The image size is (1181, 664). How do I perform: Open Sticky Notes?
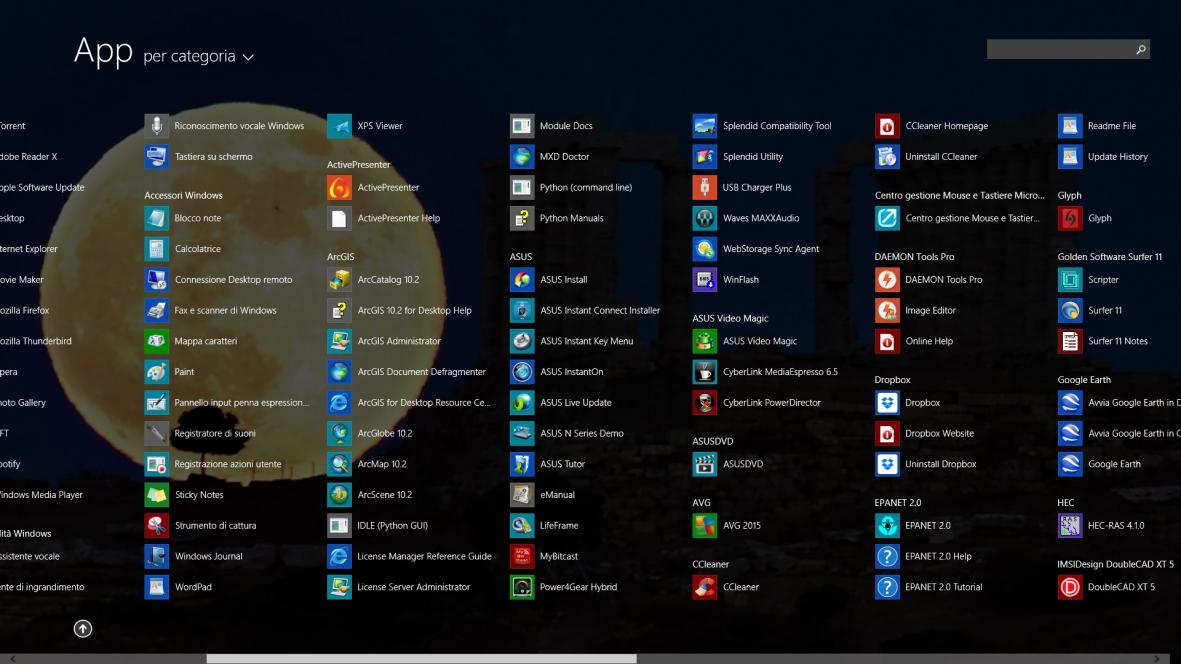157,495
